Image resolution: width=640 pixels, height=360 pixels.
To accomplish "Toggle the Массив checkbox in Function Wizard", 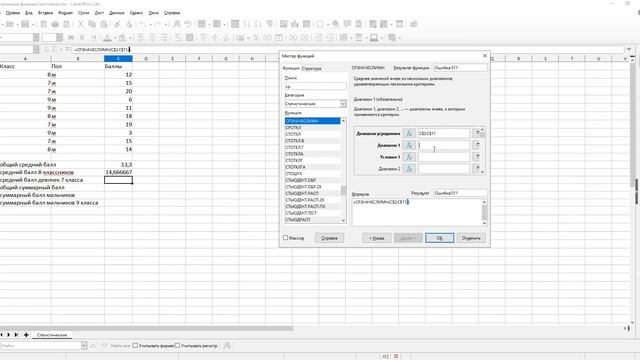I will (286, 238).
